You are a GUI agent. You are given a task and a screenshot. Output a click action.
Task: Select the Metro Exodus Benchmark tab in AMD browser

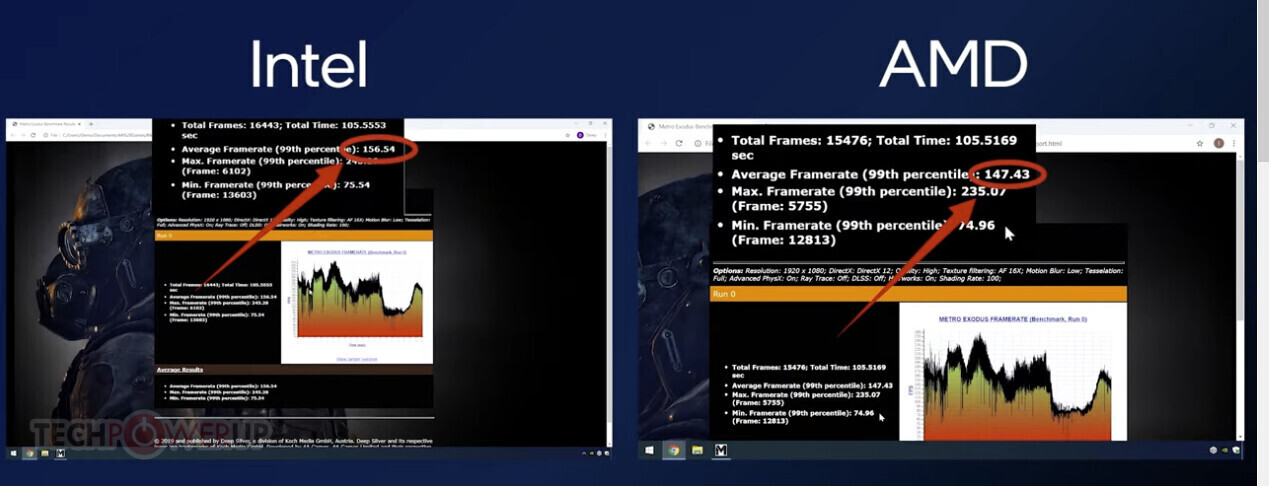click(x=680, y=127)
